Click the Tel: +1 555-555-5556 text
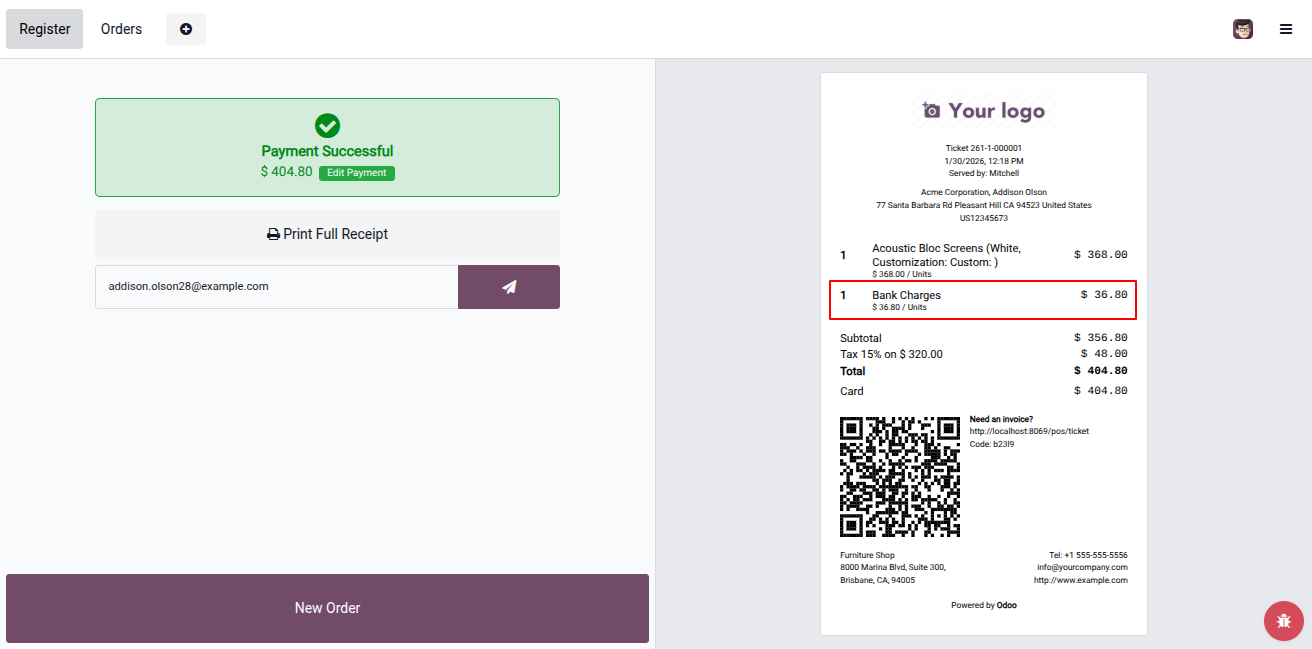The width and height of the screenshot is (1312, 649). coord(1088,555)
